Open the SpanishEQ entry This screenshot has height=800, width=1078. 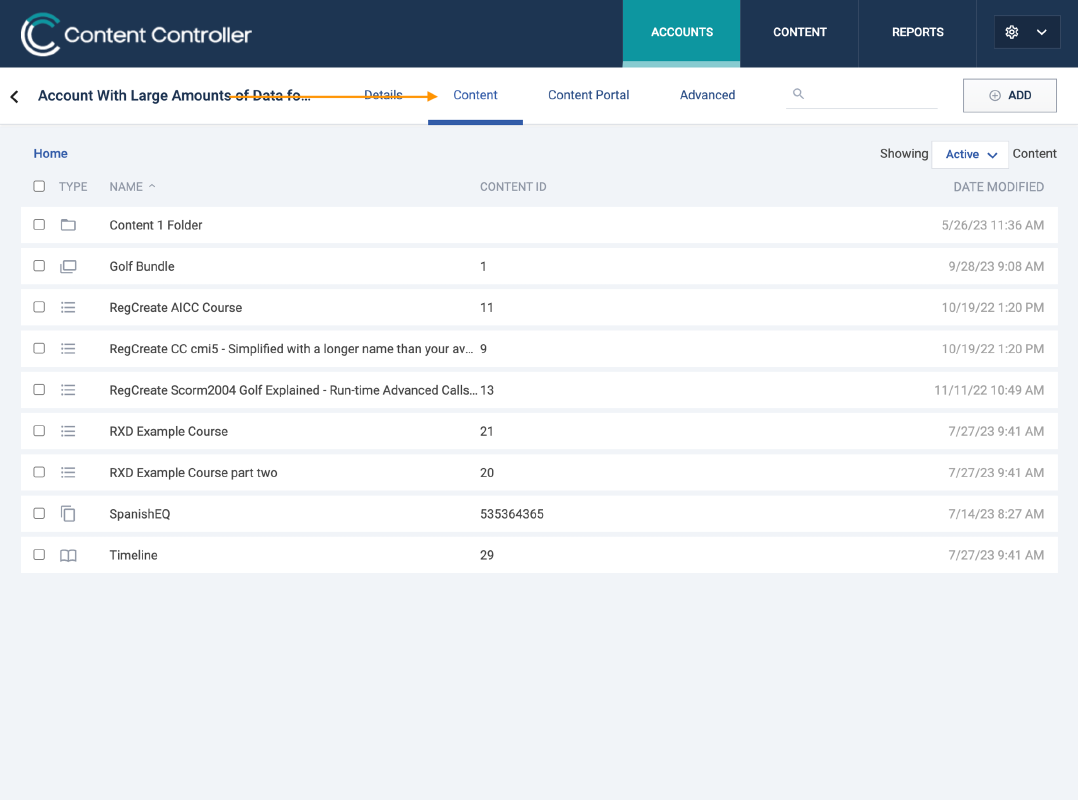coord(140,514)
